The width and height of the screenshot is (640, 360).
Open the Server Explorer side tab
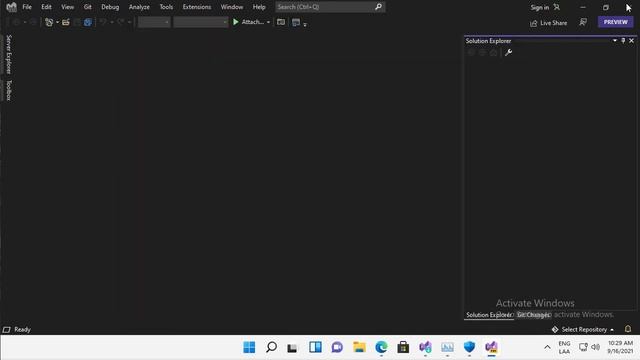9,54
